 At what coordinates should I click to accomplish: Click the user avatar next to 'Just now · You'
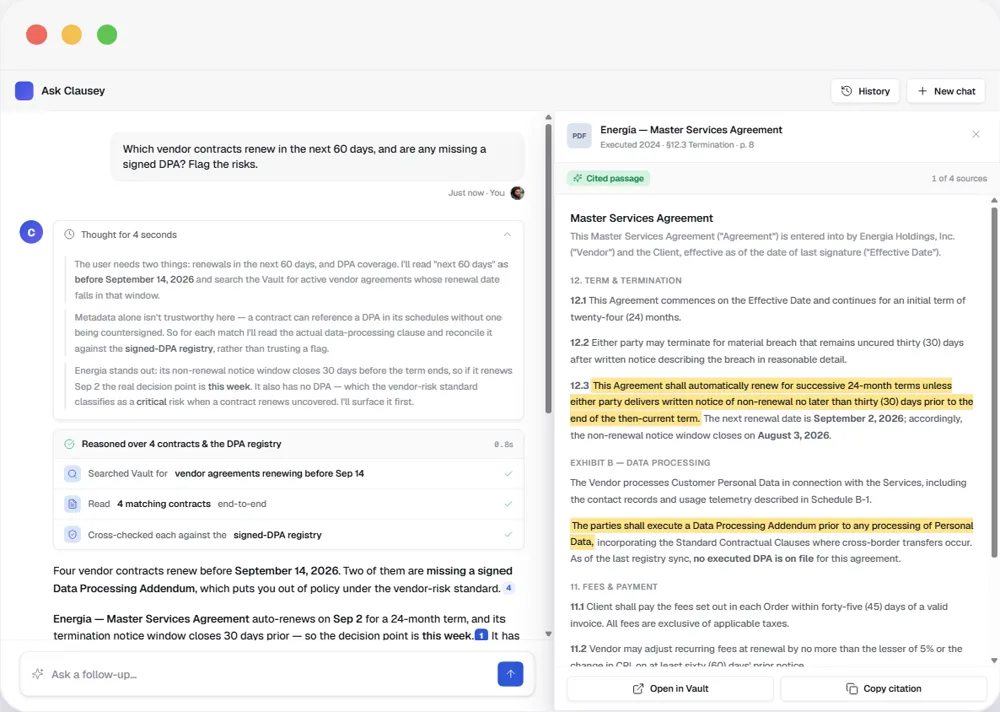[x=517, y=193]
